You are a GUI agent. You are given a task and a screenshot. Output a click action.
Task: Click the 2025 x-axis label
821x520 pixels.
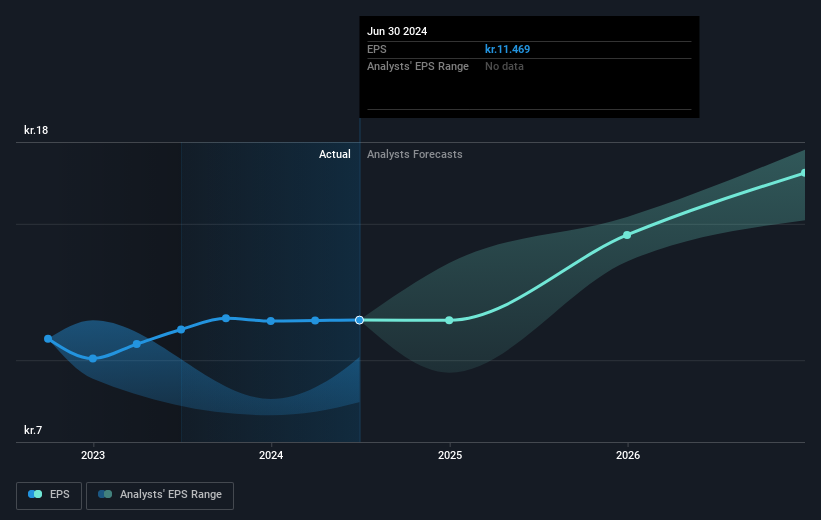(450, 455)
